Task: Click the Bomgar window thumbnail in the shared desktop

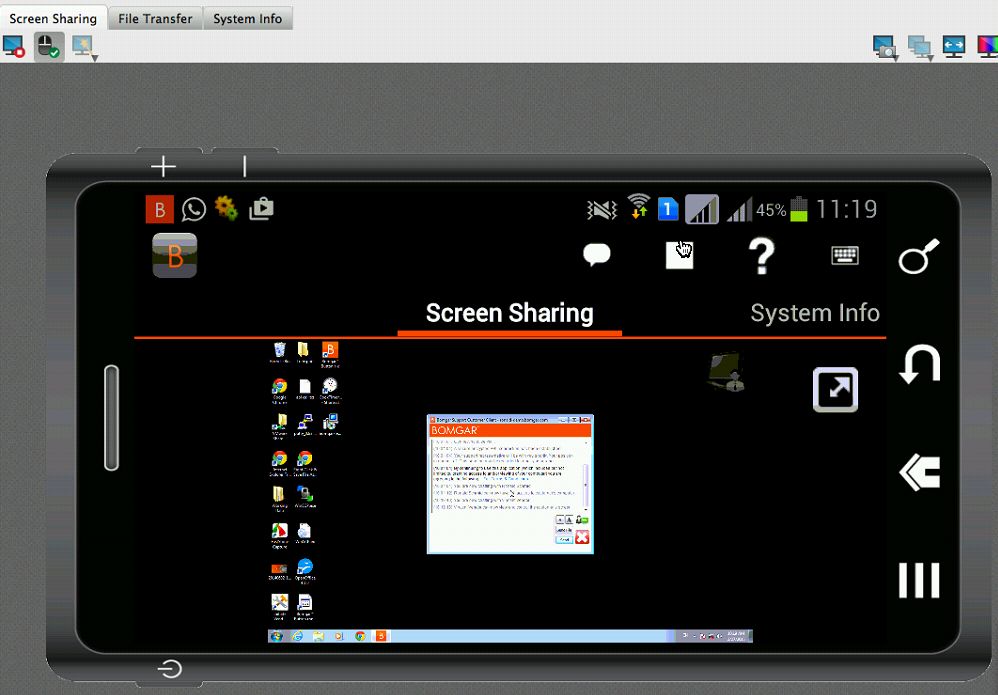Action: (x=510, y=484)
